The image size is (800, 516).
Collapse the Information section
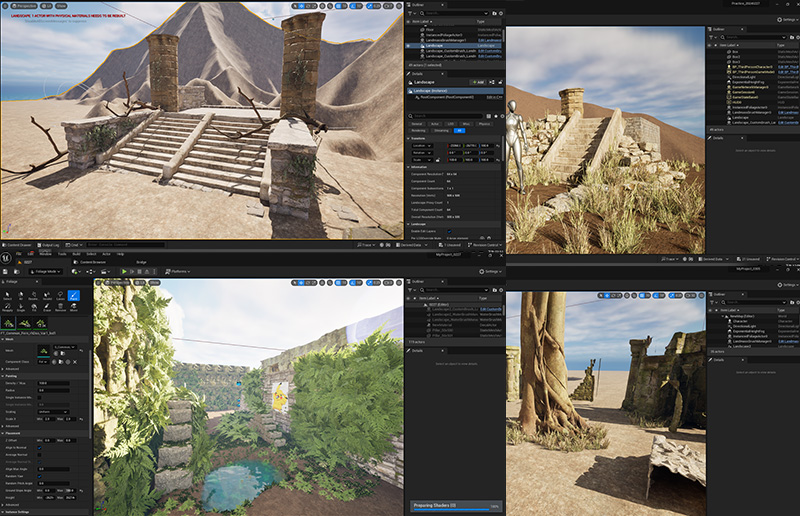coord(408,167)
